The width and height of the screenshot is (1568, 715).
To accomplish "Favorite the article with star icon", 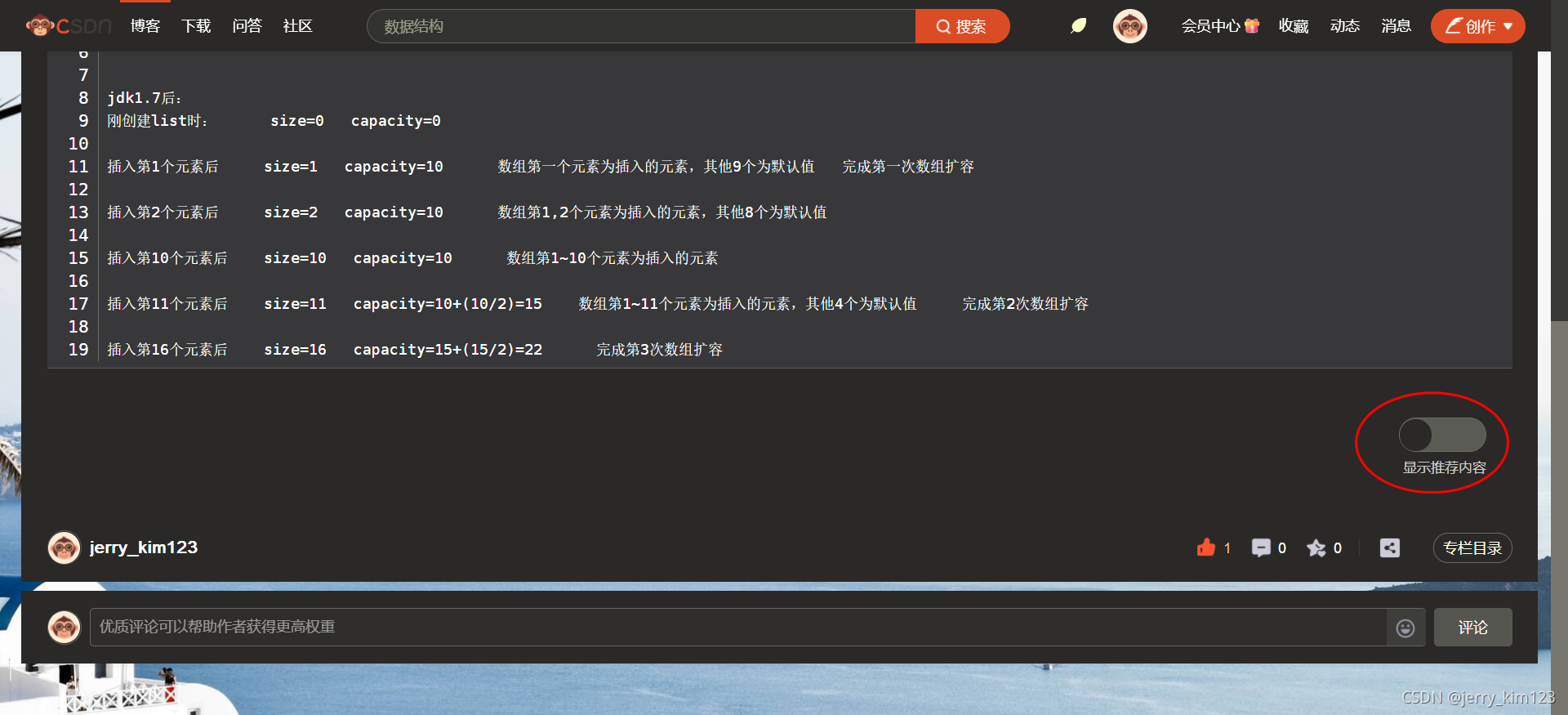I will tap(1316, 547).
